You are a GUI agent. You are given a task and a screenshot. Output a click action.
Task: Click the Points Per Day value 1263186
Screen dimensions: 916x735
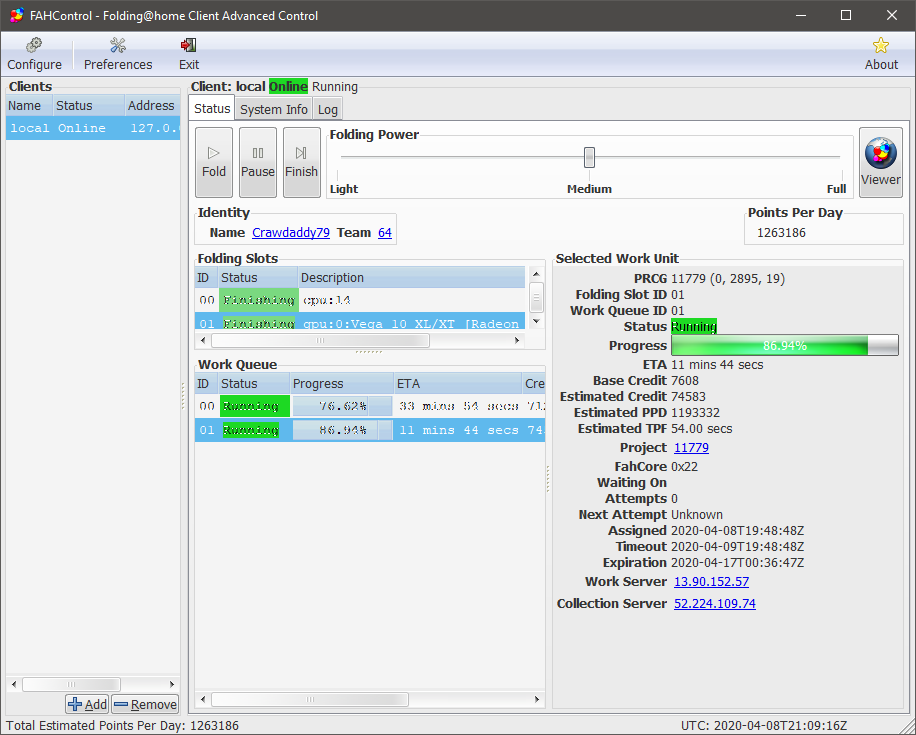(781, 233)
